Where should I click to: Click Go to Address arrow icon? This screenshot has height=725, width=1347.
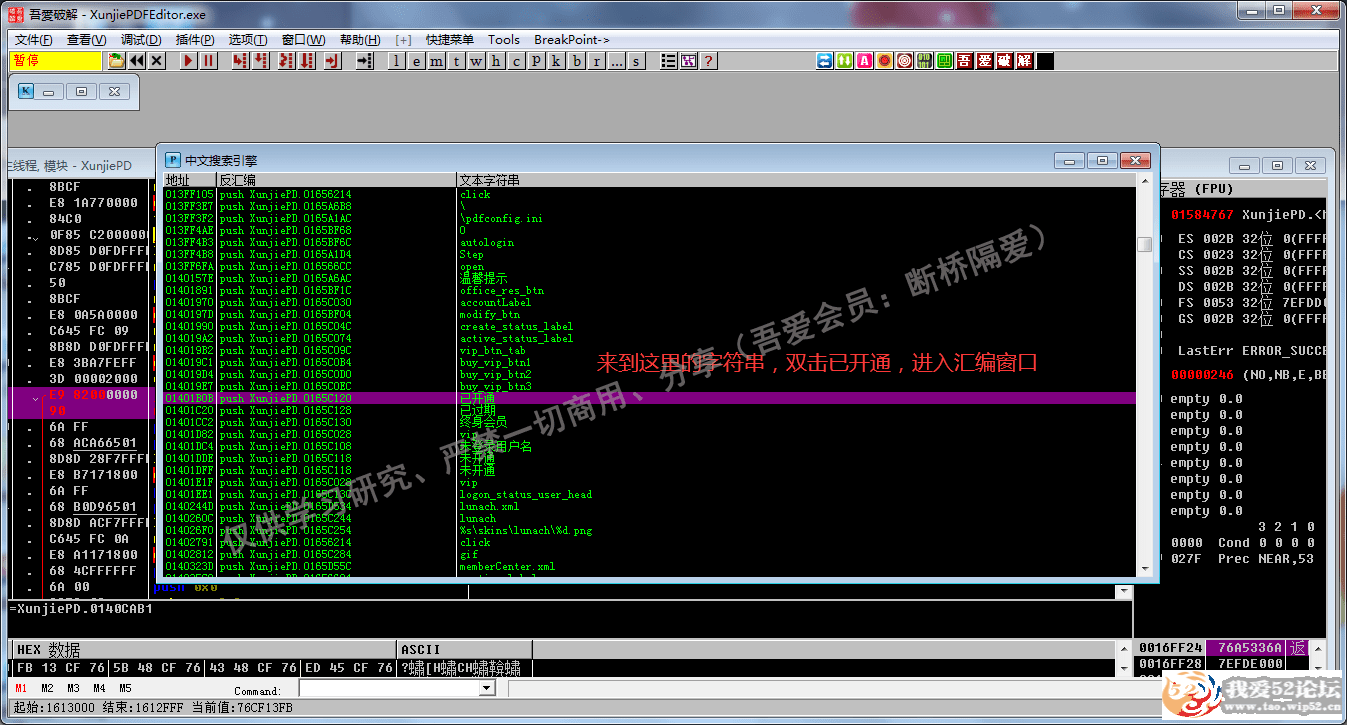(x=364, y=61)
